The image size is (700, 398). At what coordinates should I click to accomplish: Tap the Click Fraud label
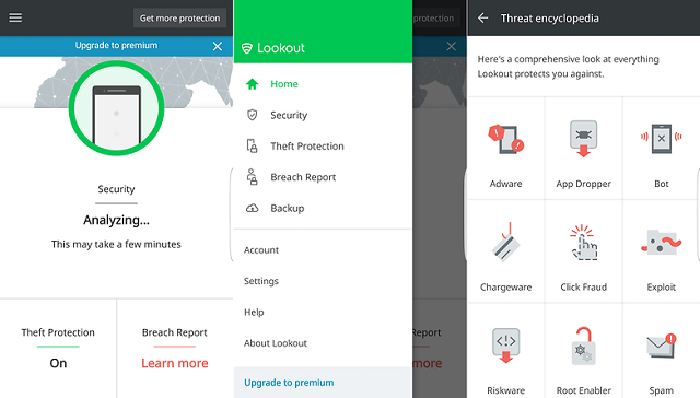tap(583, 287)
